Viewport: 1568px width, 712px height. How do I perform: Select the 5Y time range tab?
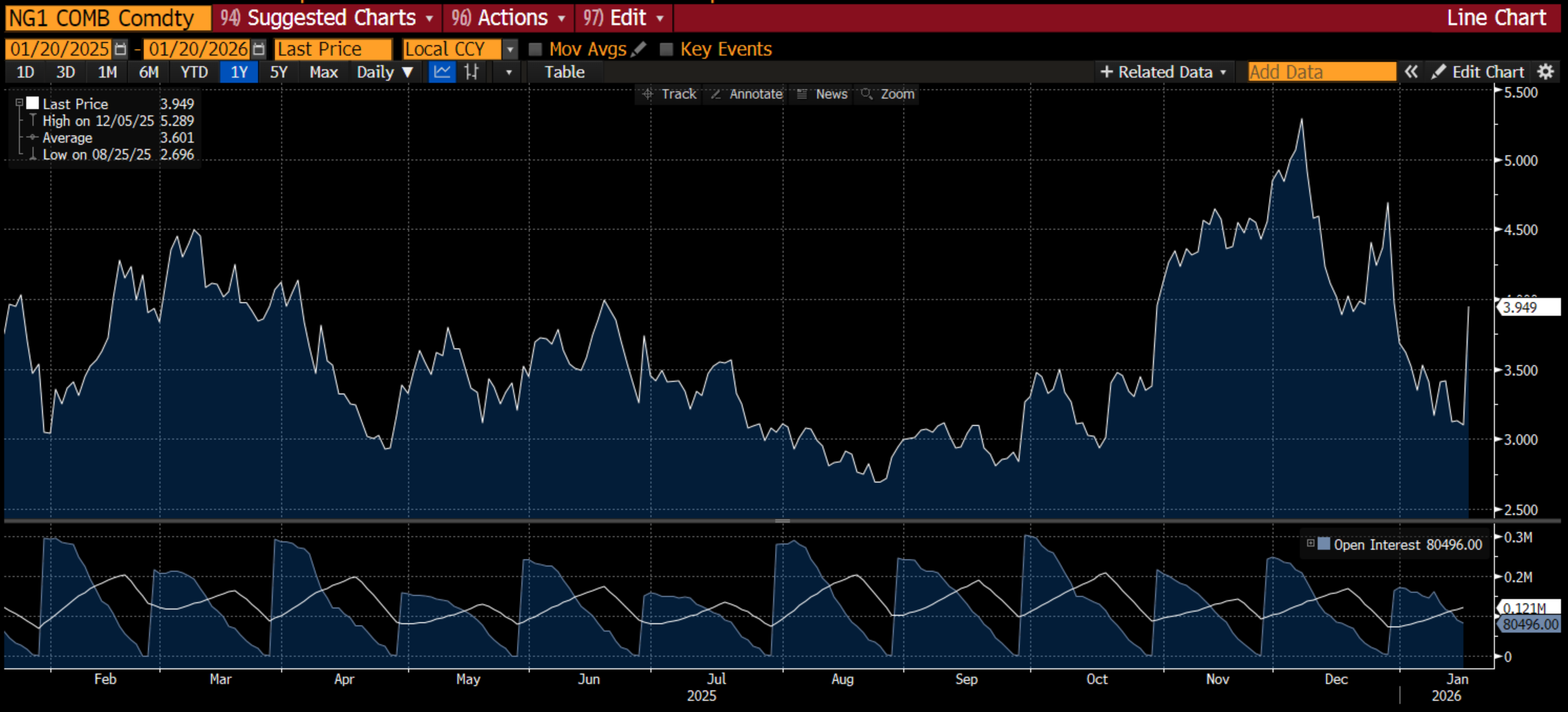(278, 72)
